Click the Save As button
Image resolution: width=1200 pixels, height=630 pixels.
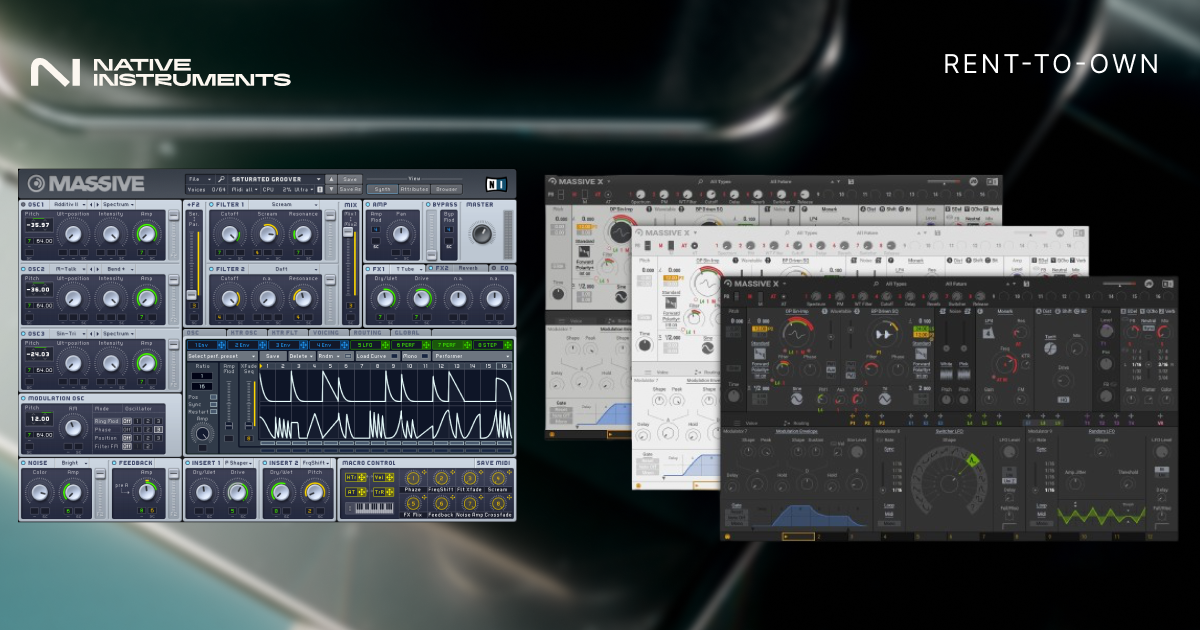click(x=350, y=189)
